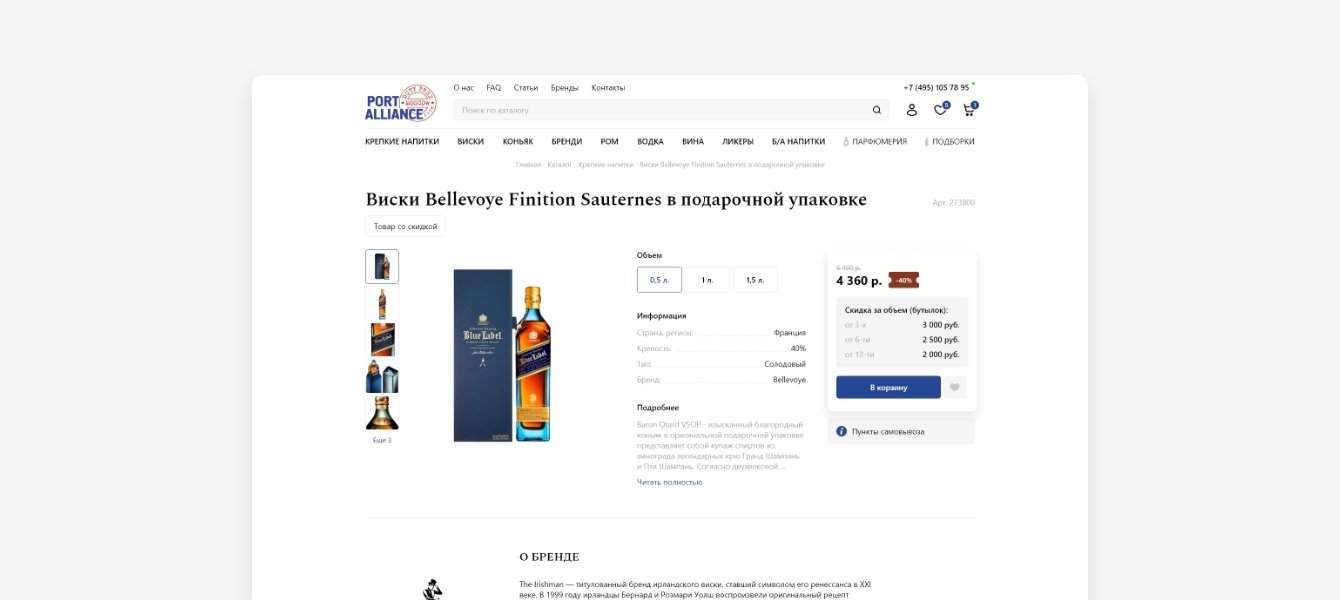Add to favorites with gray heart button
1340x600 pixels.
(955, 387)
